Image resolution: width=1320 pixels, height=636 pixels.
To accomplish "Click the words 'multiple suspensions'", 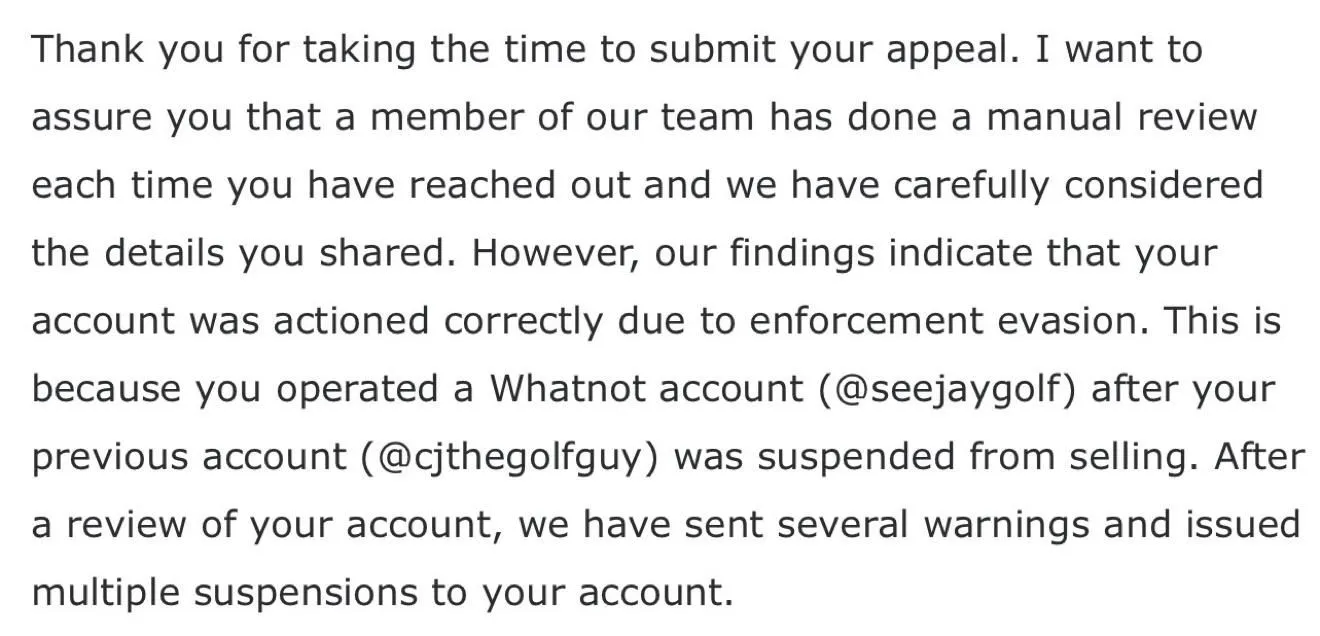I will [225, 592].
